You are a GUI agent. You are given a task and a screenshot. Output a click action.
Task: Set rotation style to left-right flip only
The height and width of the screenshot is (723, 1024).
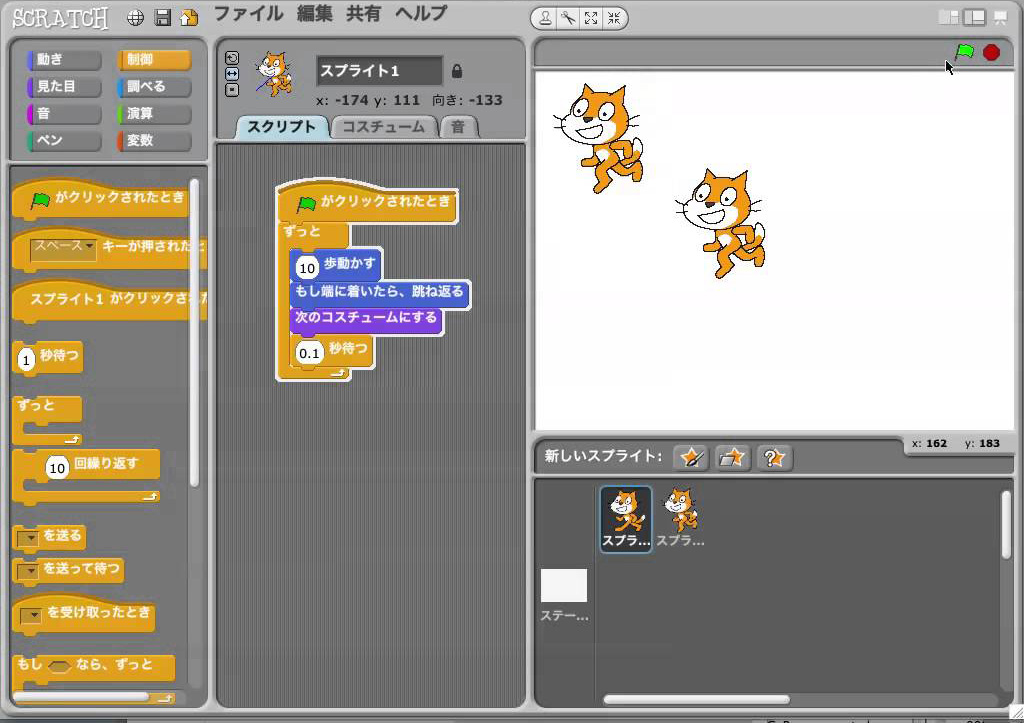tap(232, 74)
